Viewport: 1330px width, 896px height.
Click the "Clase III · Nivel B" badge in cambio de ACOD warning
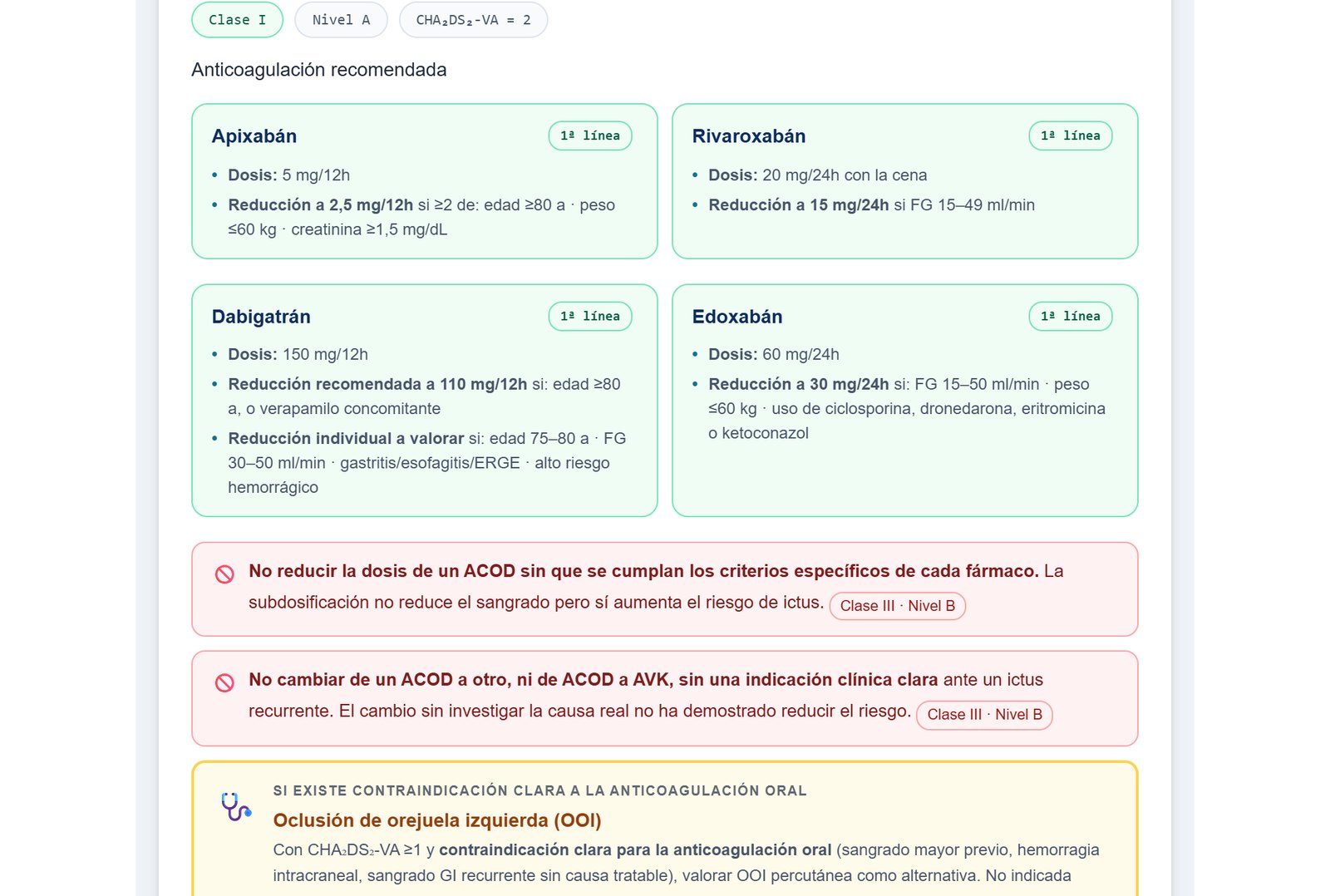984,715
